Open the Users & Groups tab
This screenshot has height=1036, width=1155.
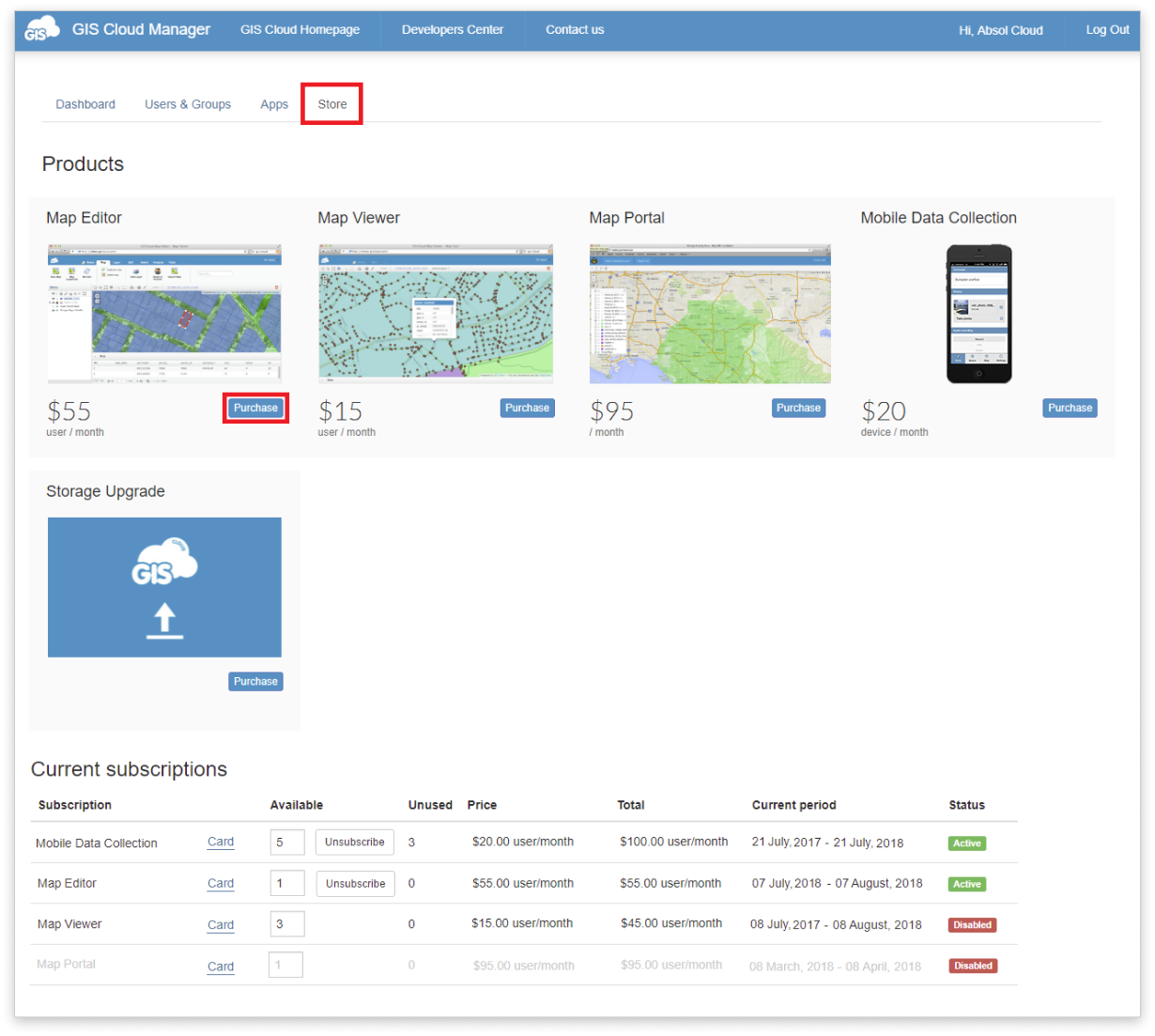tap(187, 103)
